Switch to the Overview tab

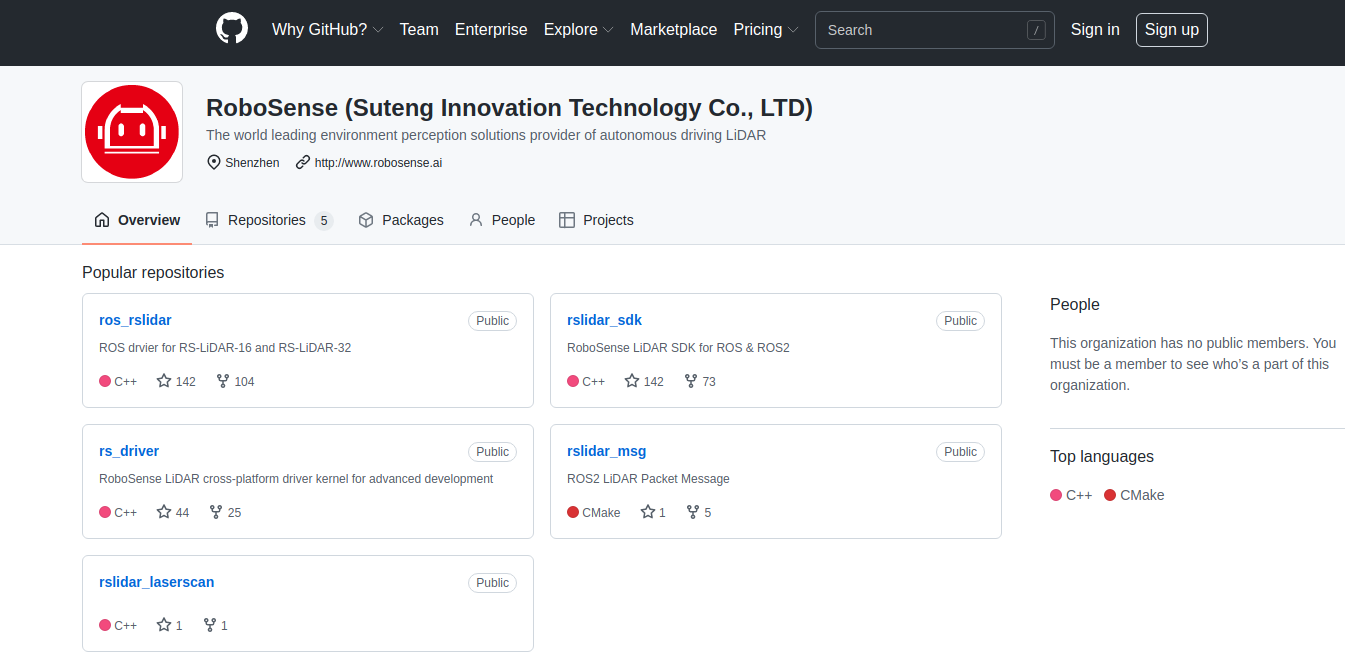tap(137, 220)
